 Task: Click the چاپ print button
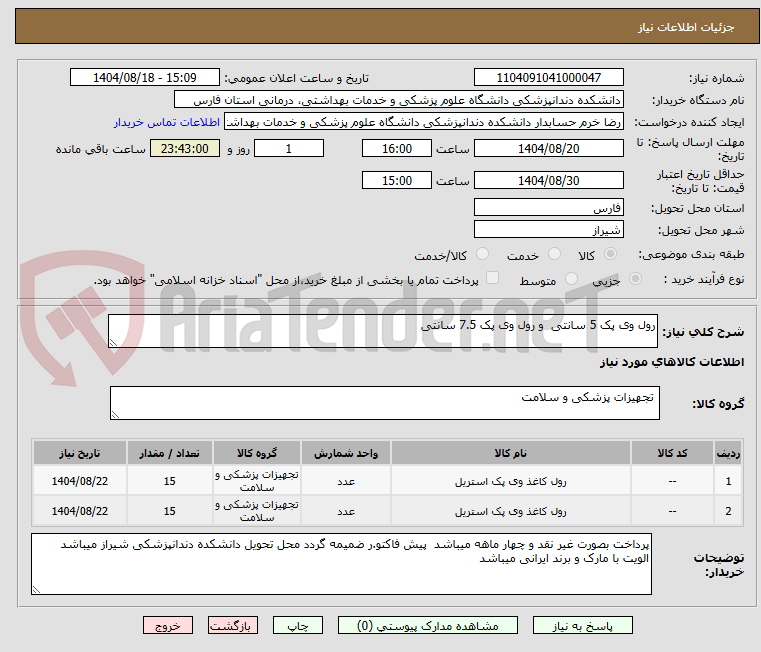298,625
